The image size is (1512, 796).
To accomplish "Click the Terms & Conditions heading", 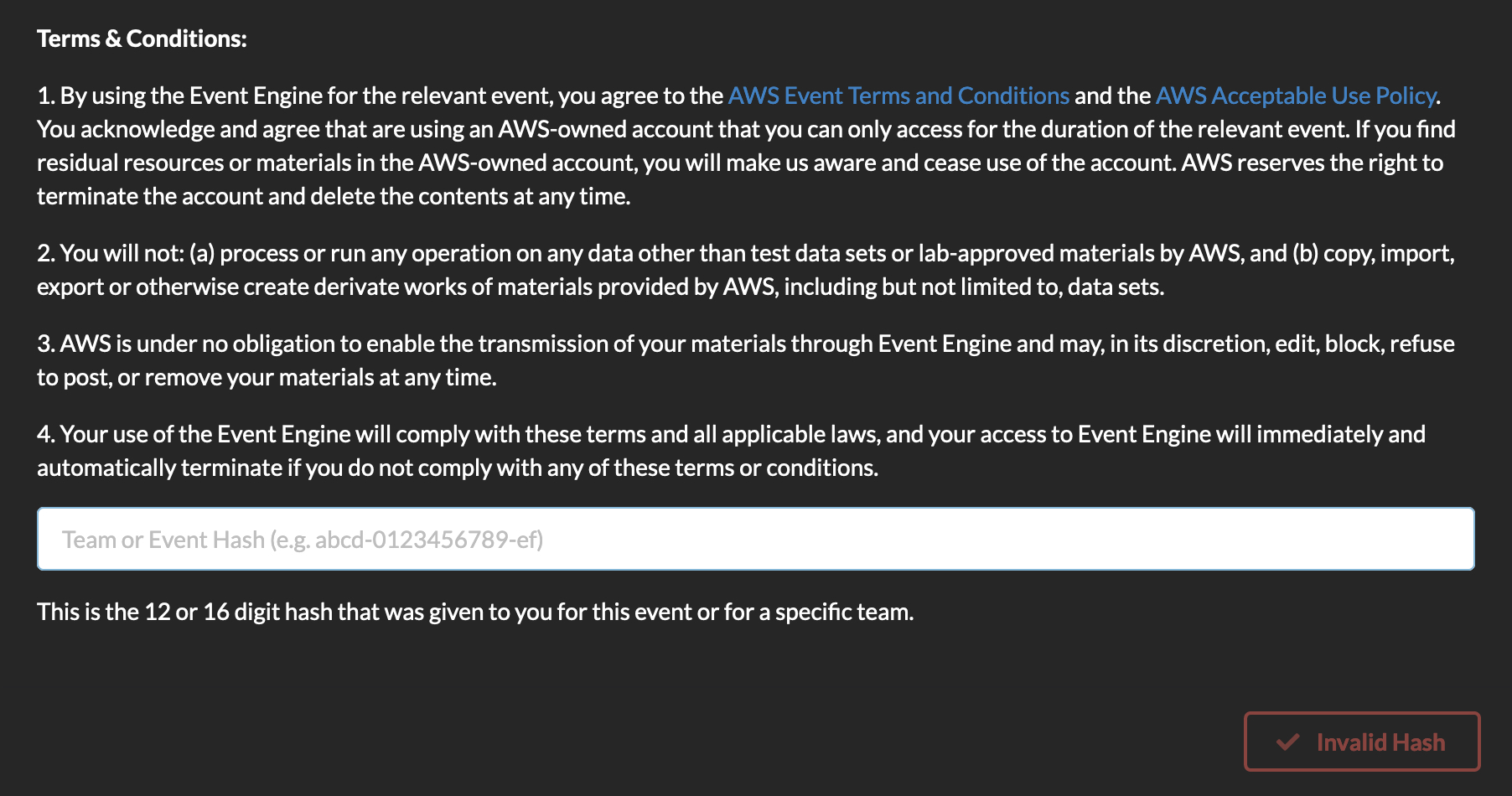I will click(142, 39).
